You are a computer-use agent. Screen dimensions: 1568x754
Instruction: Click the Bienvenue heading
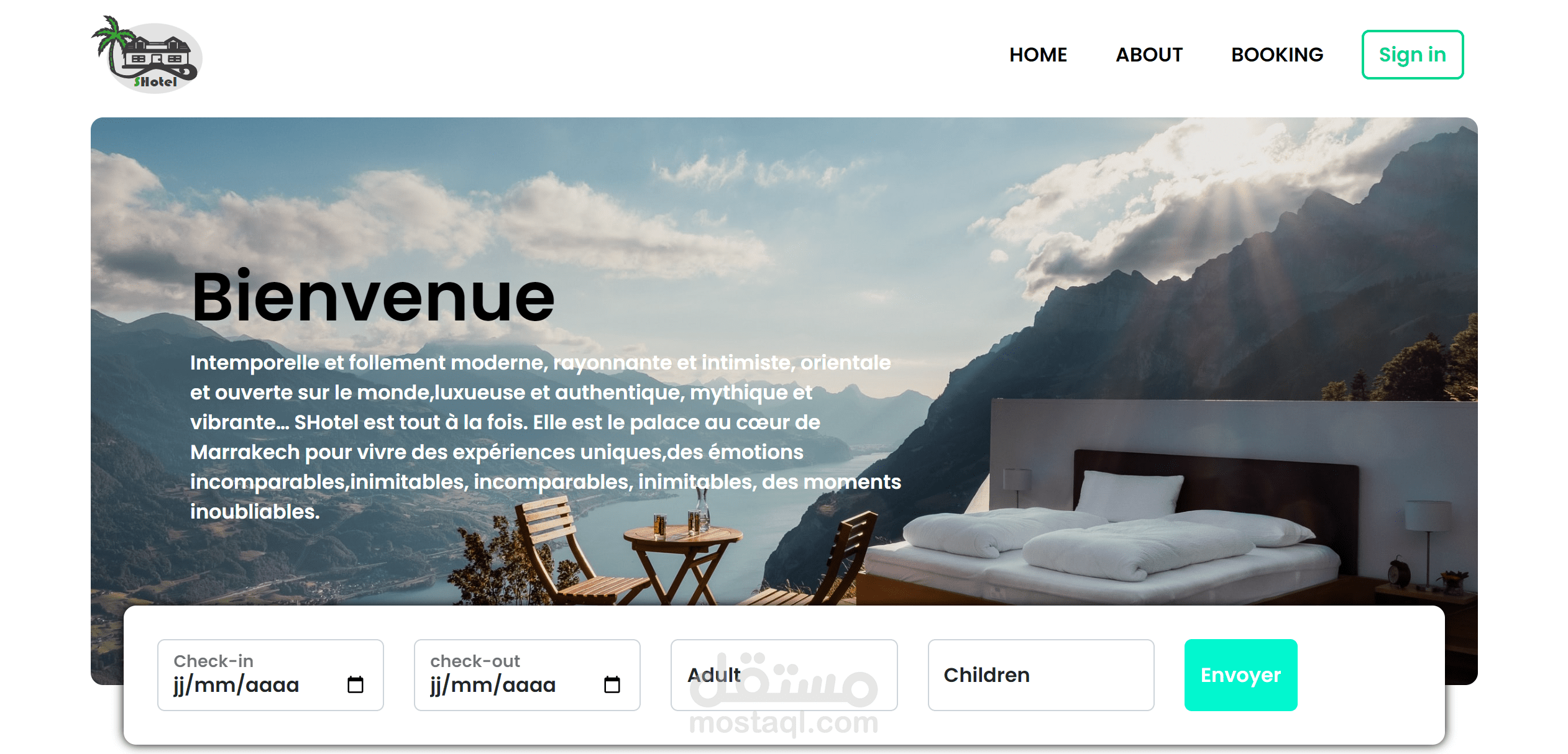point(373,297)
